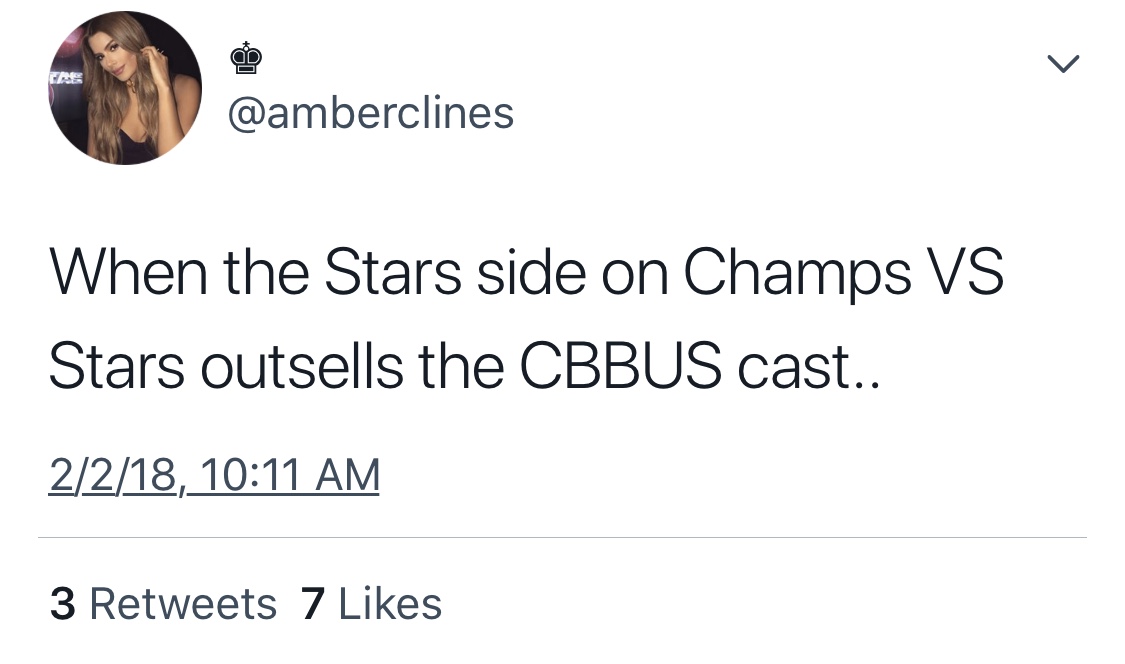Click the time portion 10:11 AM

click(289, 475)
